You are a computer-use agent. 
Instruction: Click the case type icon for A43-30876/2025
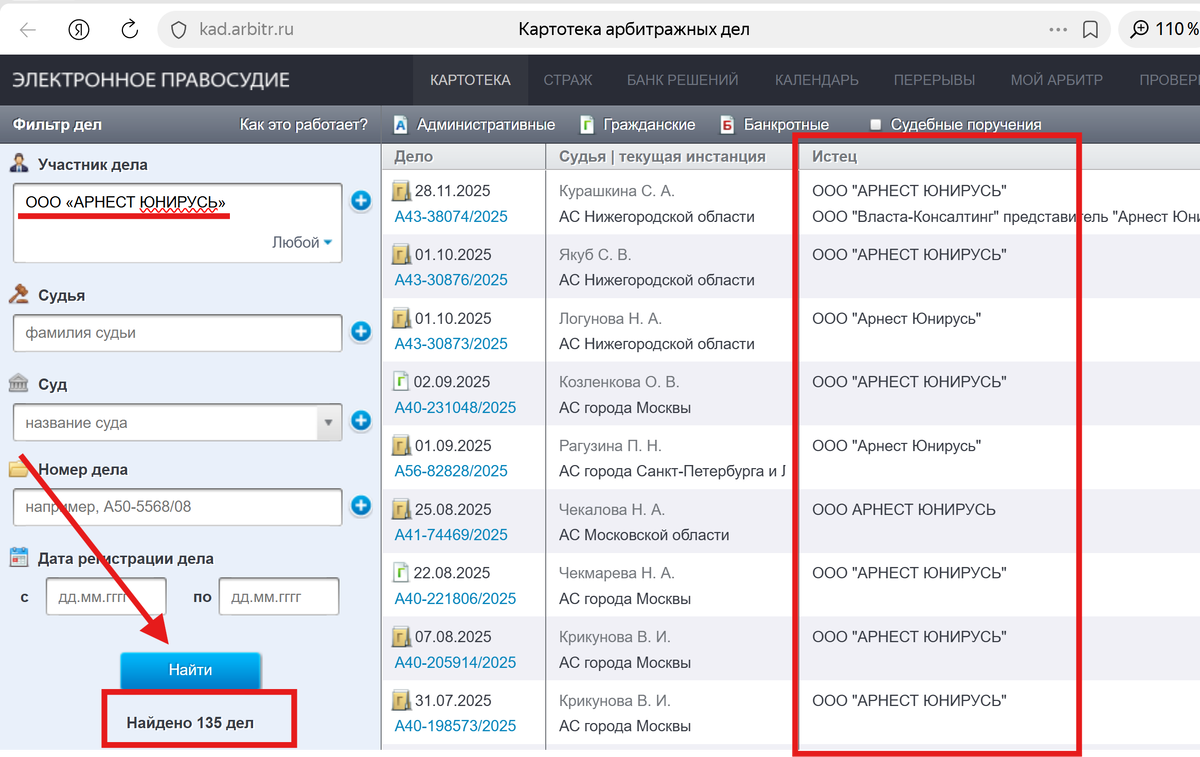tap(401, 254)
